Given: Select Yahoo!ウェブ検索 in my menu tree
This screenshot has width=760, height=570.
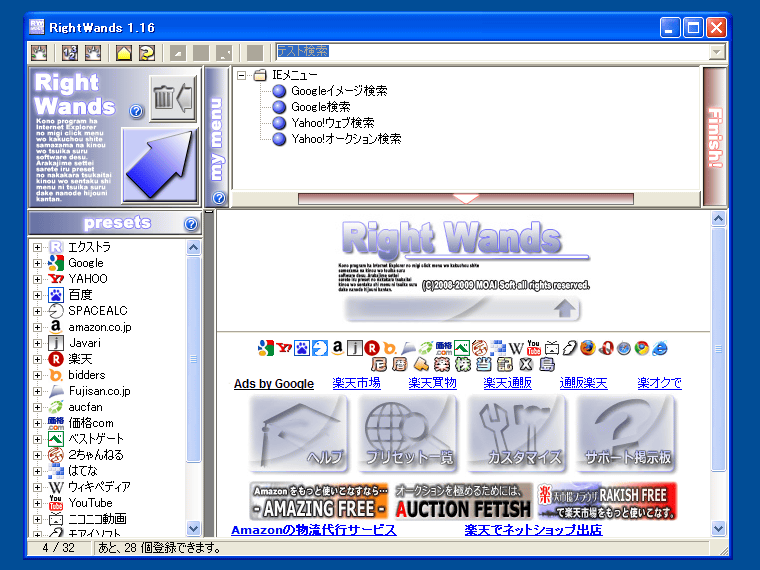Looking at the screenshot, I should 332,123.
